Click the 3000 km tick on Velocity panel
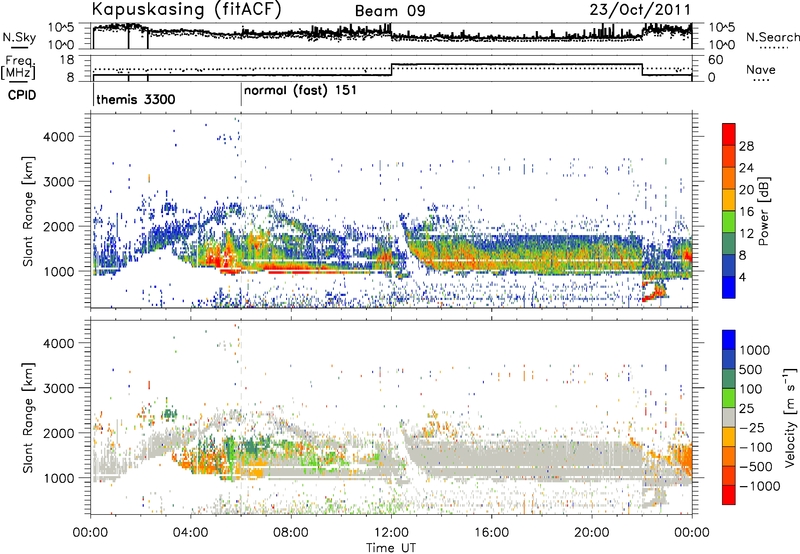The height and width of the screenshot is (554, 800). pos(60,388)
